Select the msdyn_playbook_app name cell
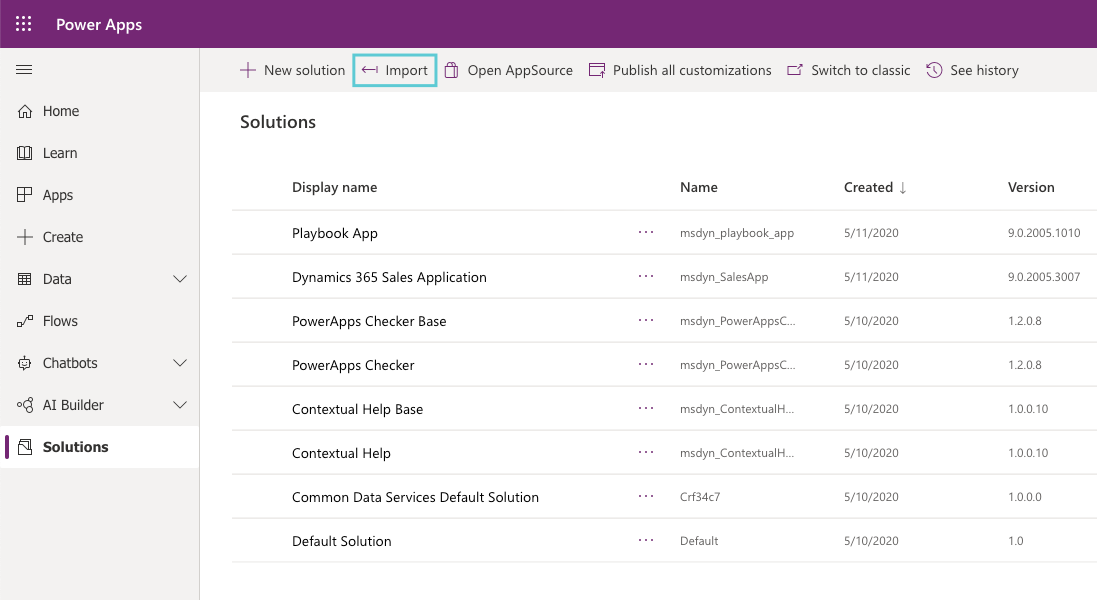 pyautogui.click(x=737, y=233)
